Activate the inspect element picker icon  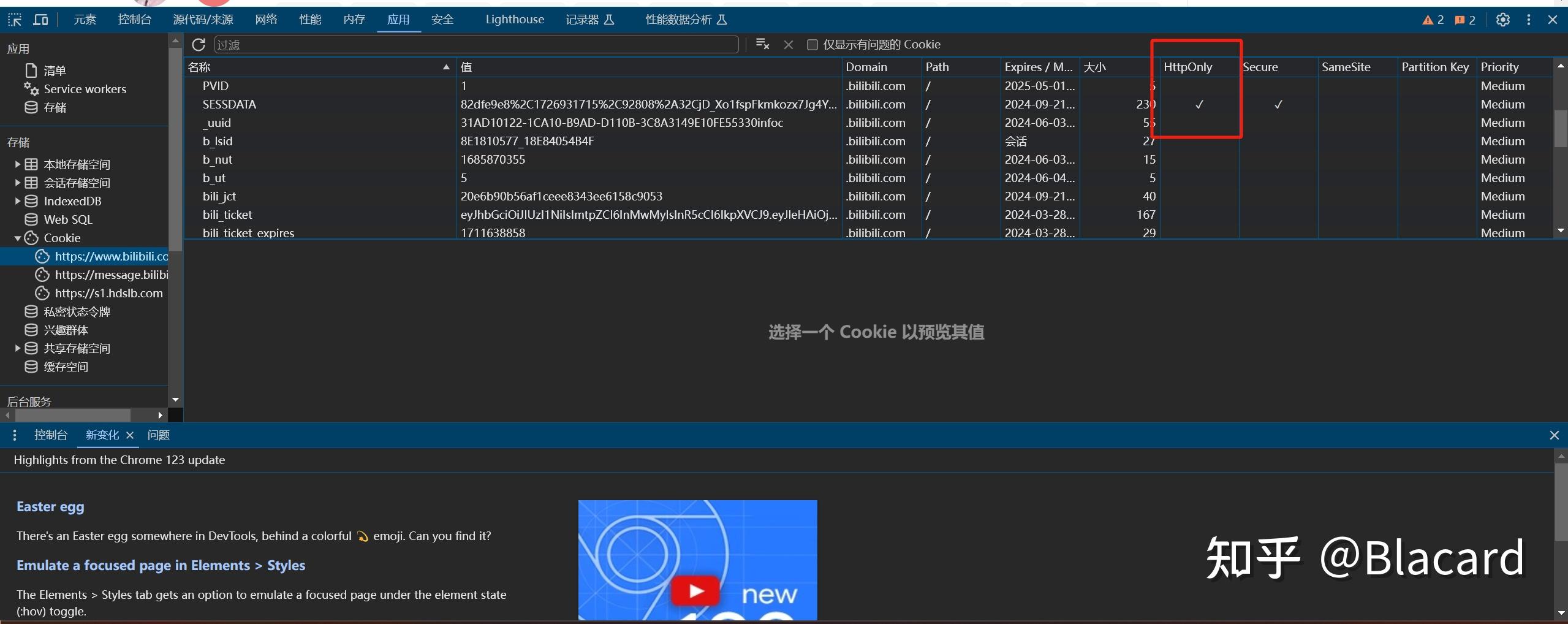pos(15,20)
